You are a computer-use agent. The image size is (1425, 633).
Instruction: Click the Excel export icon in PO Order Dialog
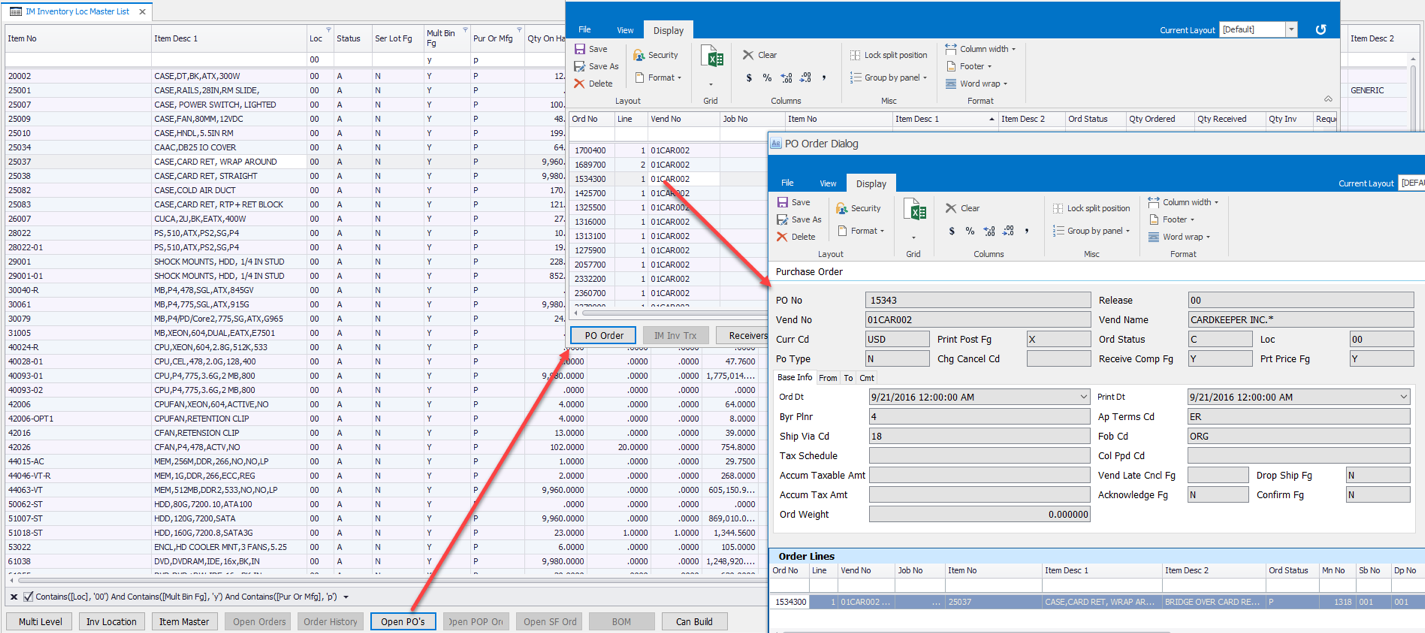coord(914,210)
